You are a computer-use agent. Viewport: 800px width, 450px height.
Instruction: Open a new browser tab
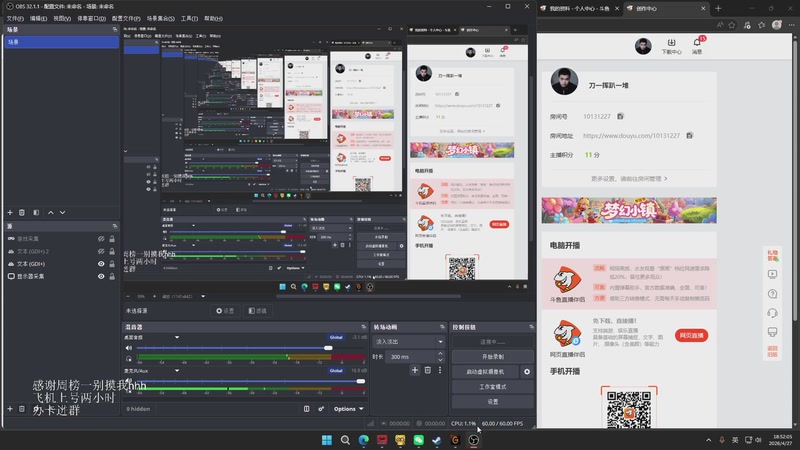pyautogui.click(x=718, y=8)
